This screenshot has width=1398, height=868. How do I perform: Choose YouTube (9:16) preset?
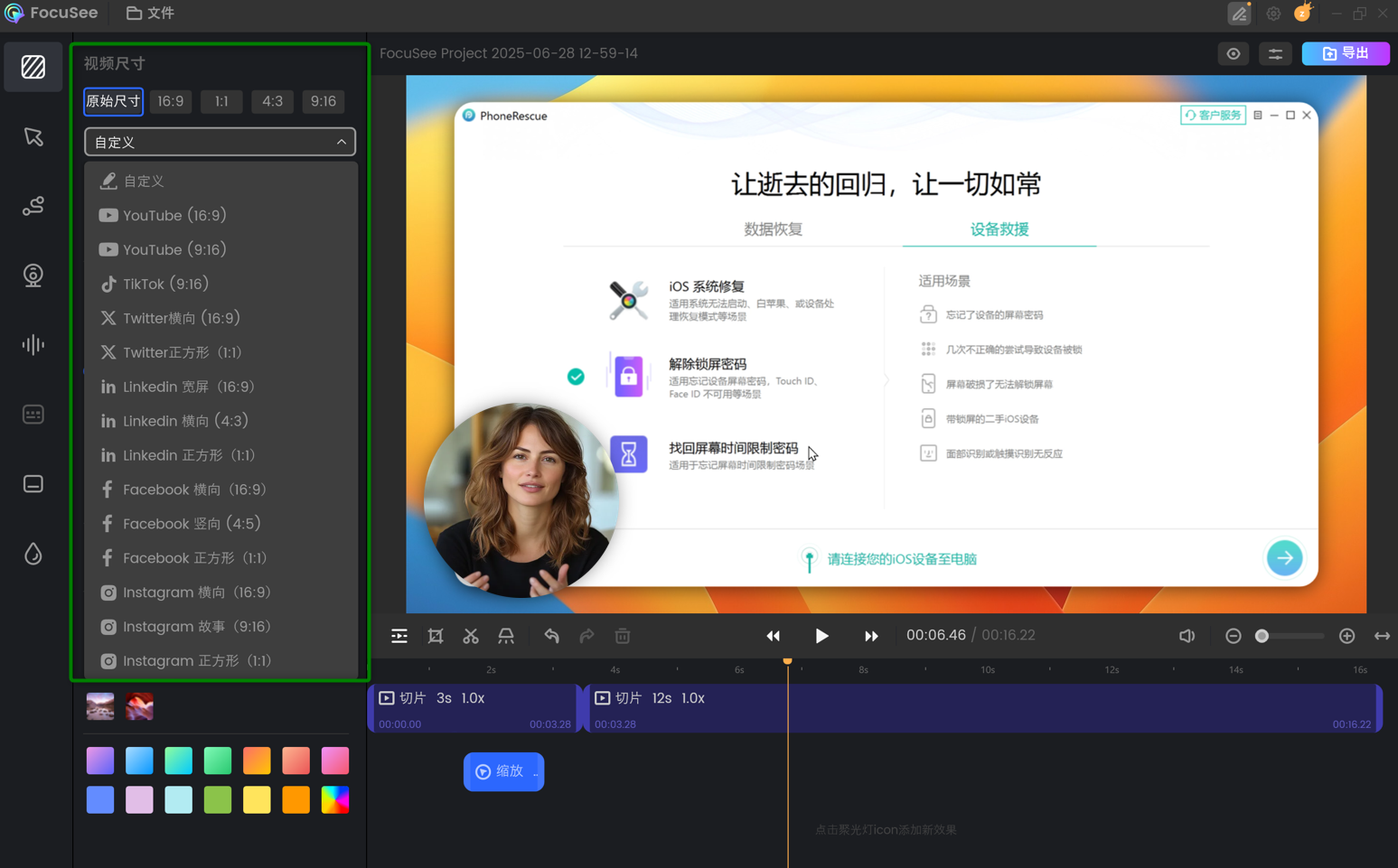221,250
